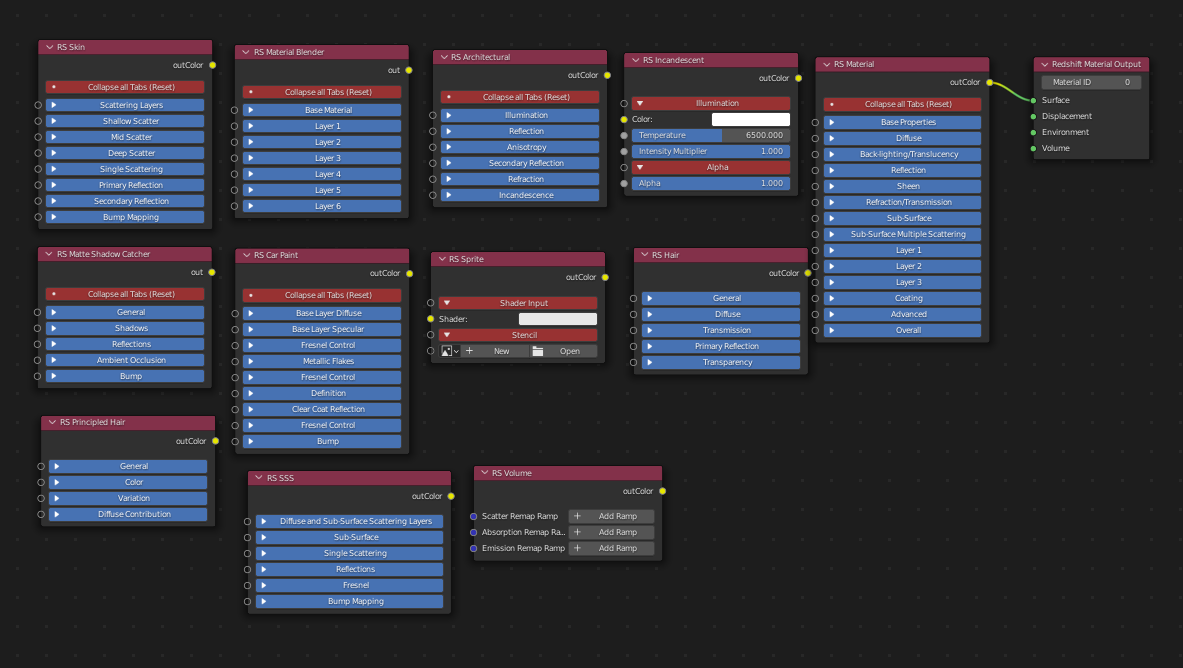Expand Sub-Surface Multiple Scattering tab
The image size is (1183, 668).
[x=902, y=234]
